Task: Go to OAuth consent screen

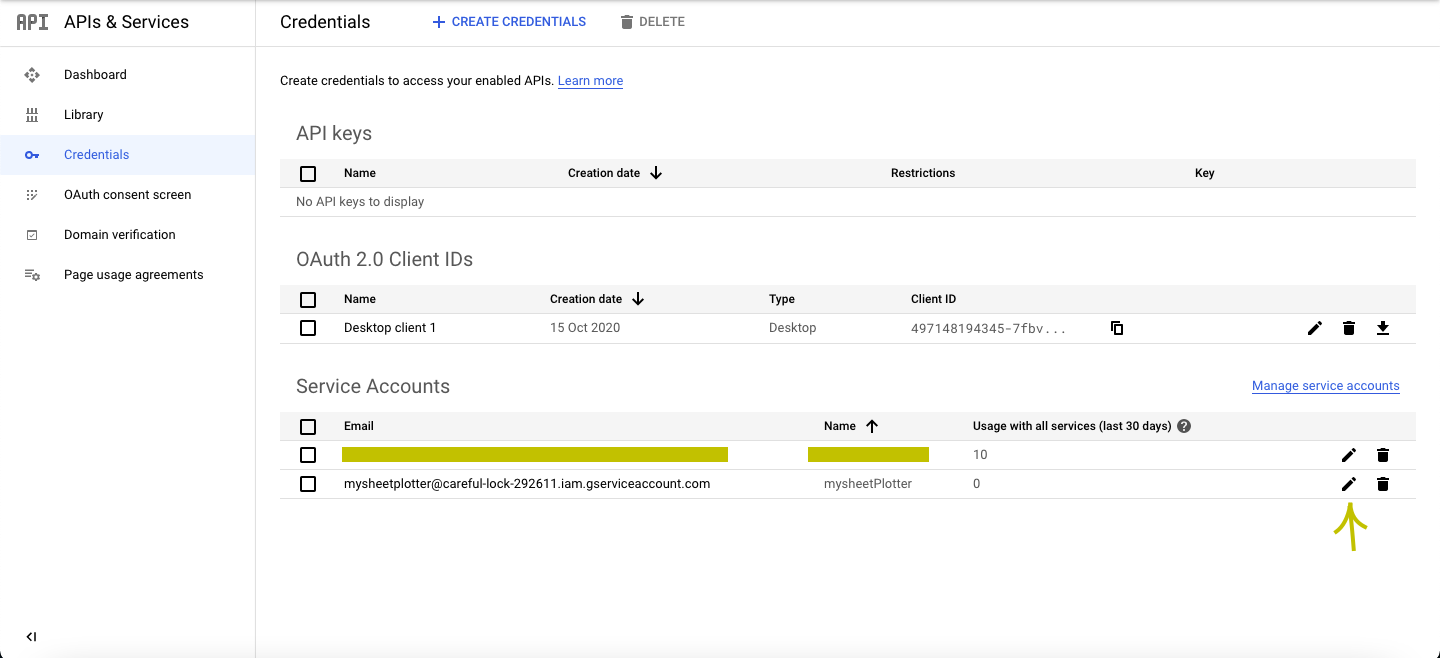Action: click(127, 195)
